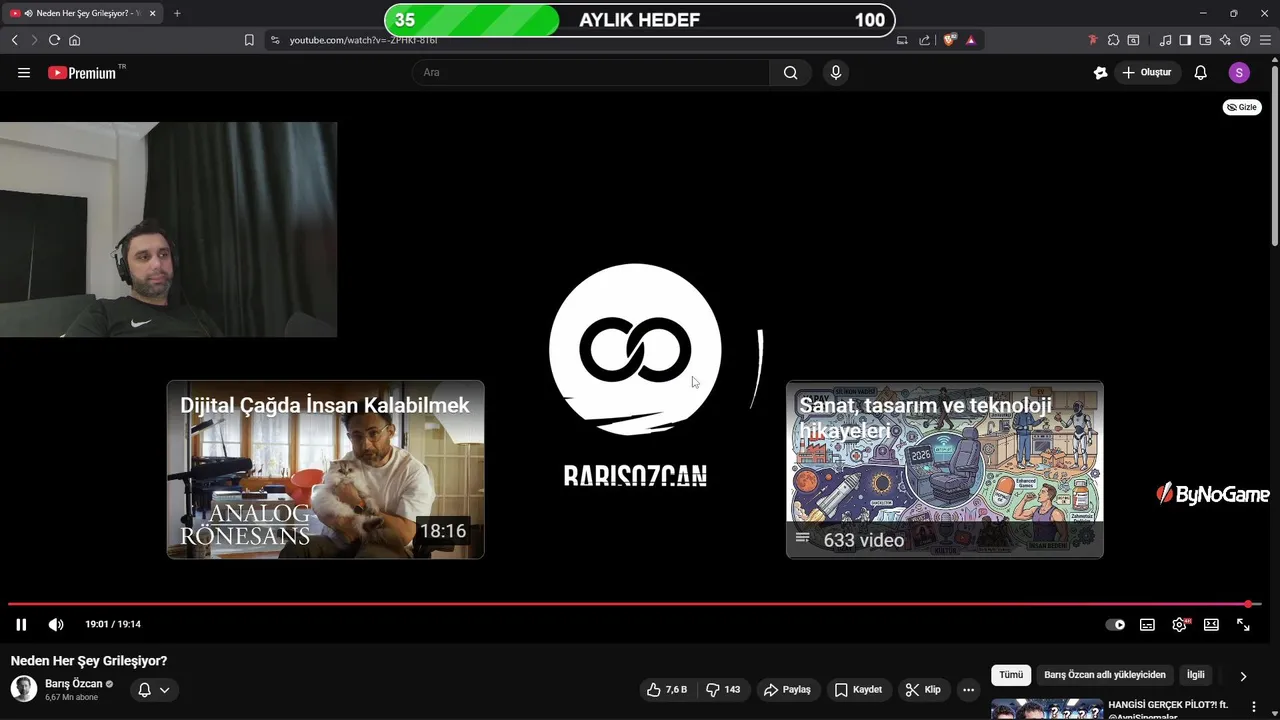Reload the current page
The width and height of the screenshot is (1280, 720).
(54, 40)
